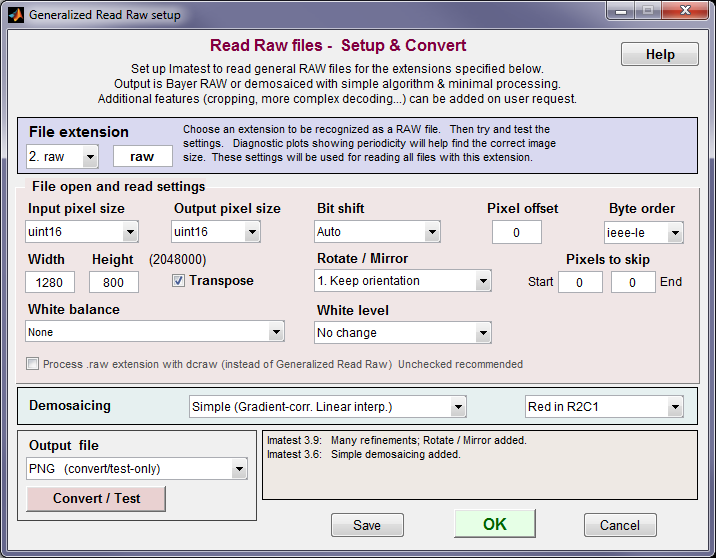716x558 pixels.
Task: Open the White balance dropdown
Action: coord(155,332)
